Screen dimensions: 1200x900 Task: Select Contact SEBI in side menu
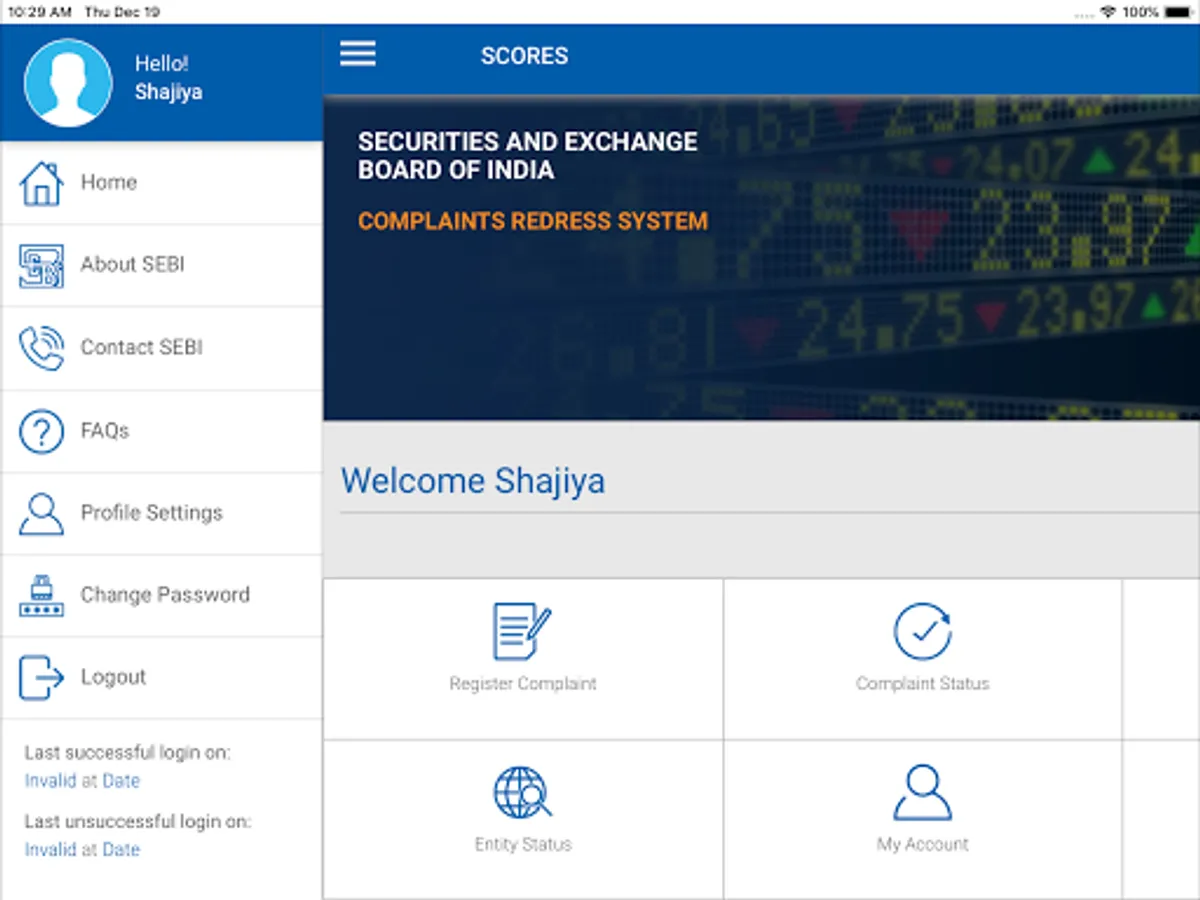click(x=161, y=348)
